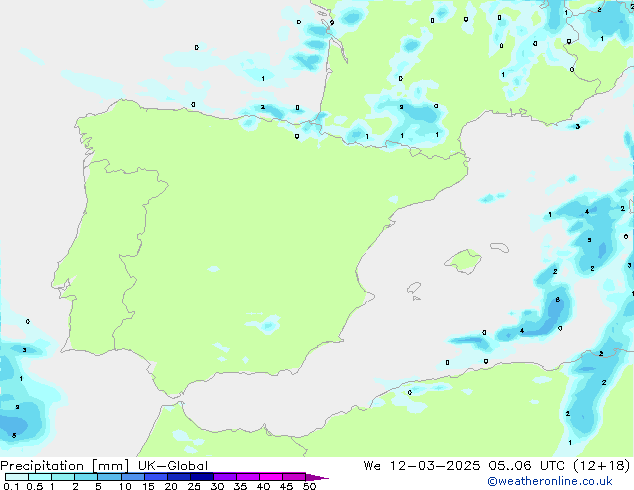634x490 pixels.
Task: Pick the 5–10 mm legend swatch
Action: click(109, 477)
